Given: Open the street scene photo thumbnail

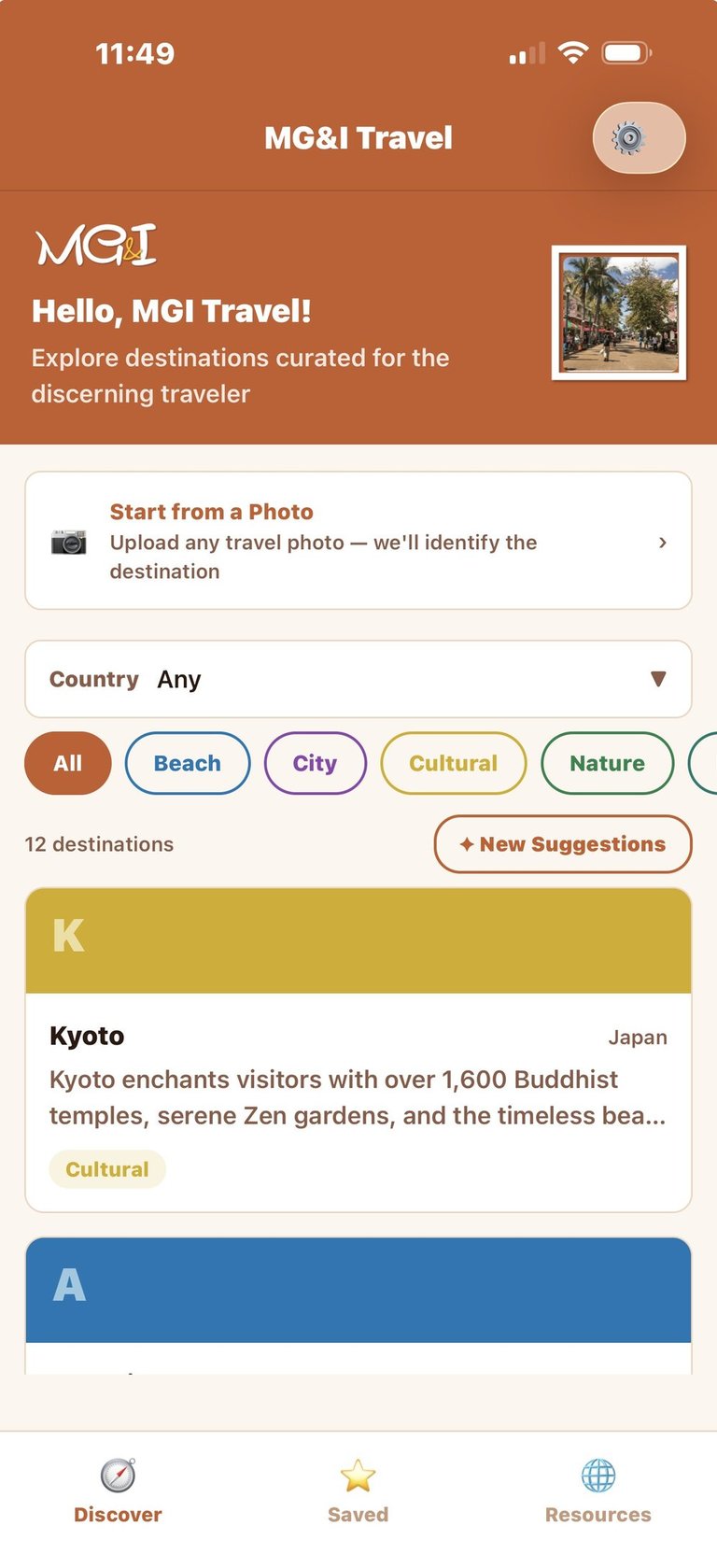Looking at the screenshot, I should coord(619,313).
